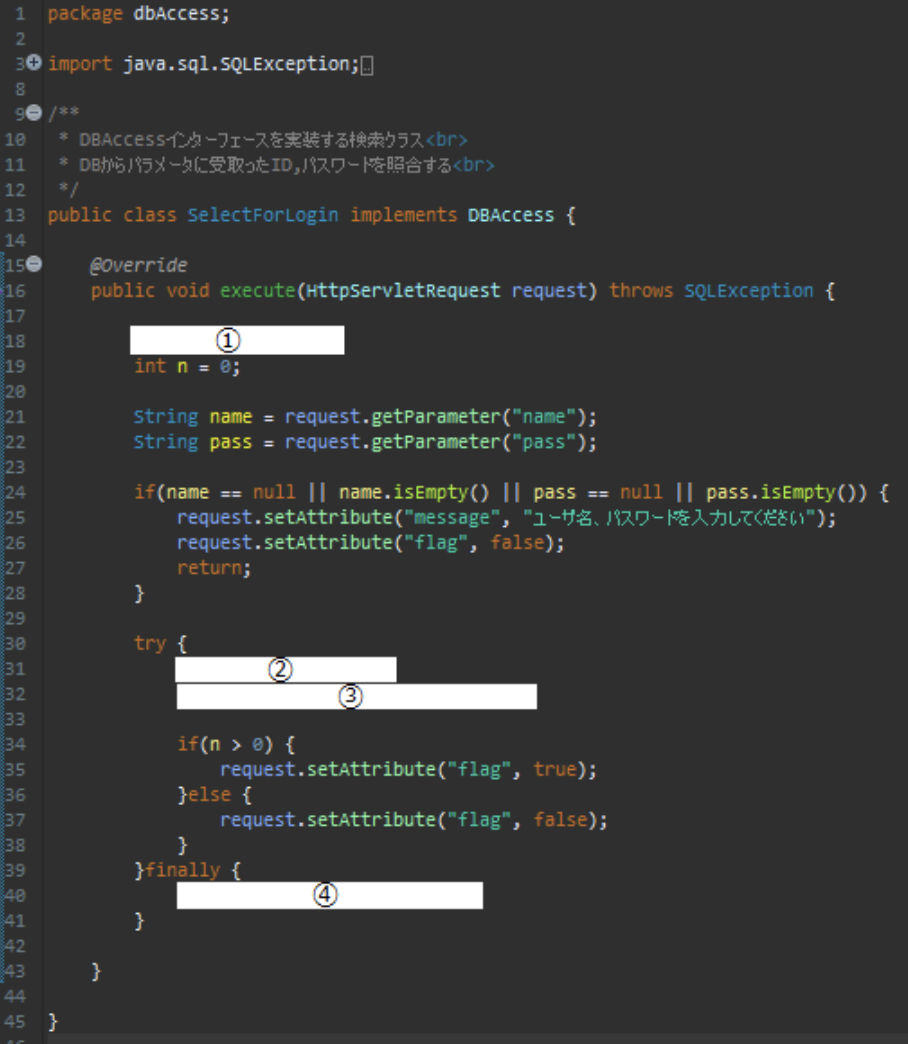Click pass.isEmpty() in the if condition
The height and width of the screenshot is (1044, 908).
coord(781,492)
